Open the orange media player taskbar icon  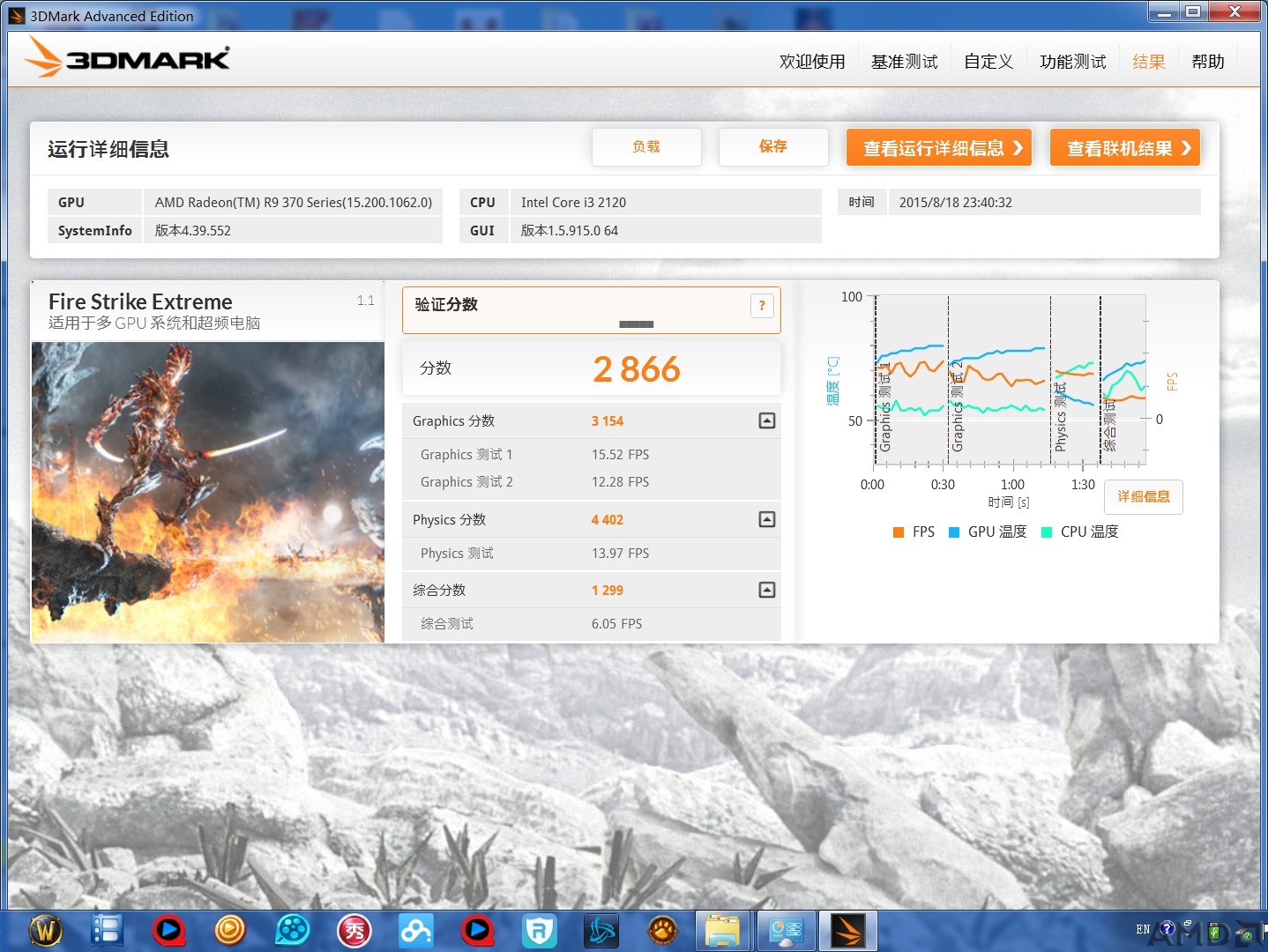coord(230,930)
